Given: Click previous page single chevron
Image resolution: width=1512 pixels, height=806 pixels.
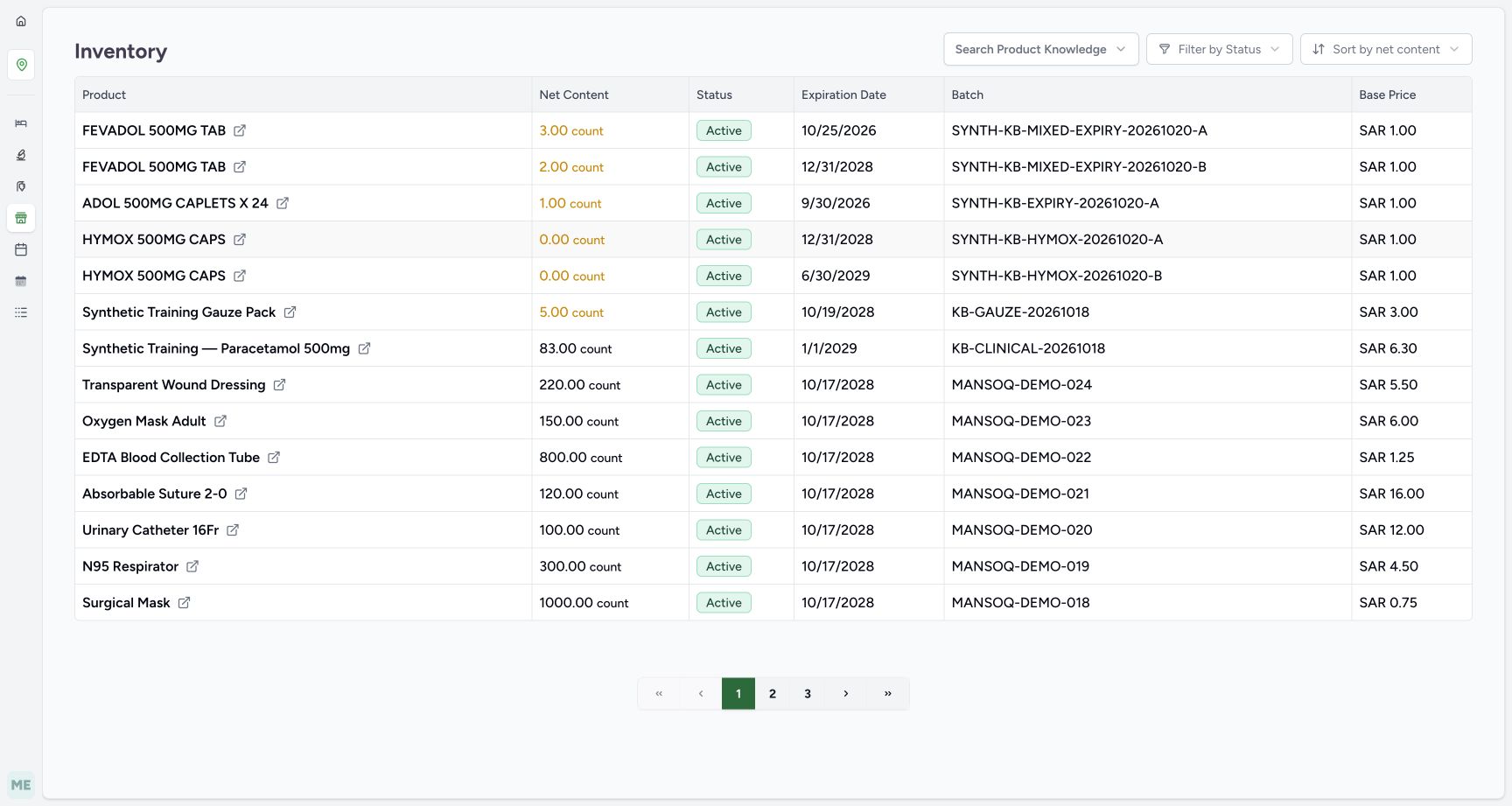Looking at the screenshot, I should click(701, 693).
